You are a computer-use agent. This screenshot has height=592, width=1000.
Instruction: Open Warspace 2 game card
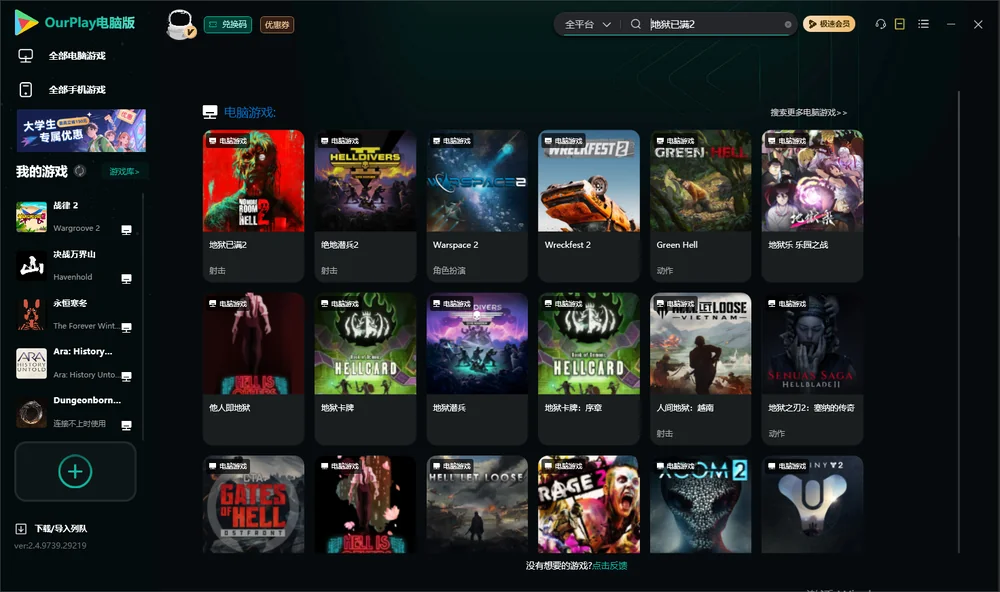[477, 205]
